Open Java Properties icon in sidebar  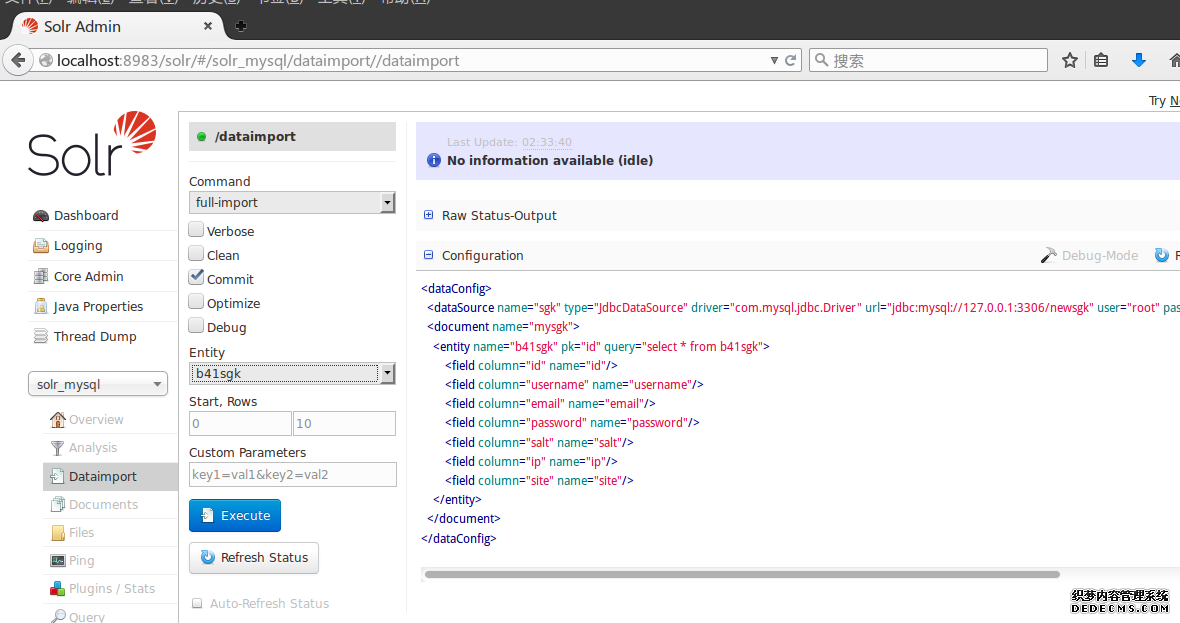coord(41,307)
